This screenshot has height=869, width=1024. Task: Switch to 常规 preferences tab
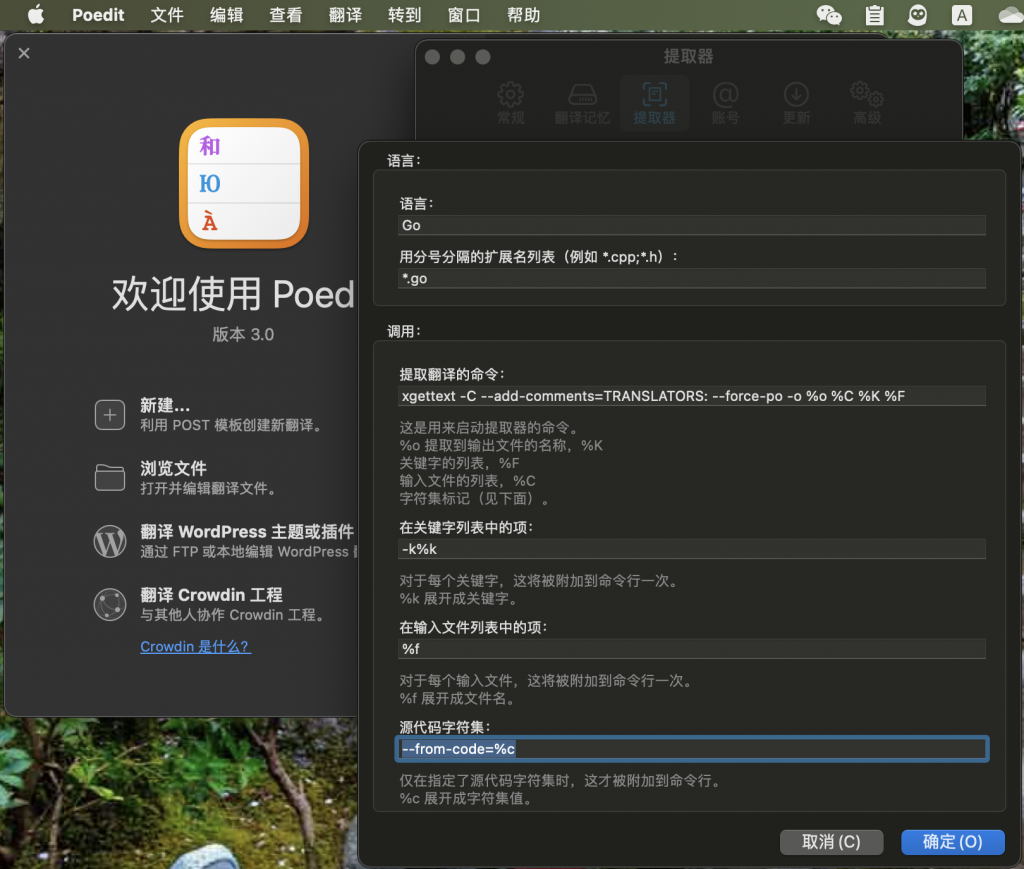click(511, 103)
